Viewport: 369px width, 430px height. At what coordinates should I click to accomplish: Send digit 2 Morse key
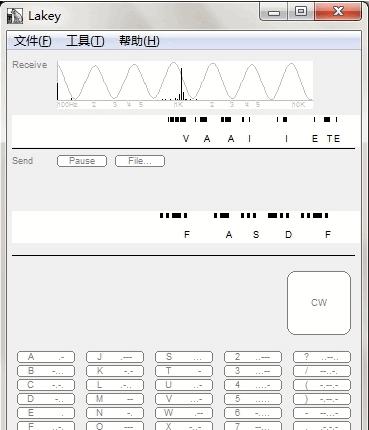click(x=253, y=357)
